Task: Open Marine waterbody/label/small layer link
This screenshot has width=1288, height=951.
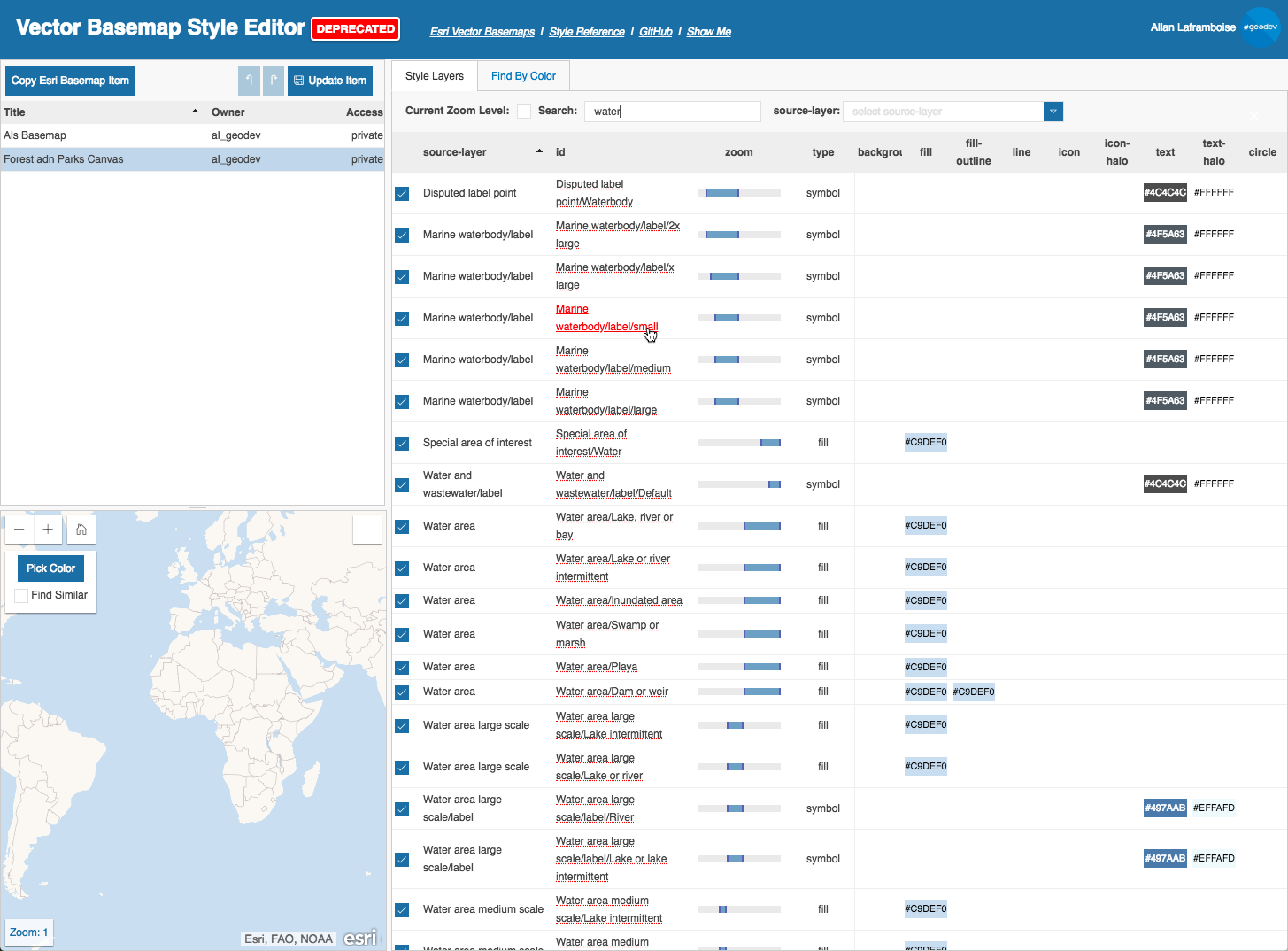Action: tap(606, 318)
